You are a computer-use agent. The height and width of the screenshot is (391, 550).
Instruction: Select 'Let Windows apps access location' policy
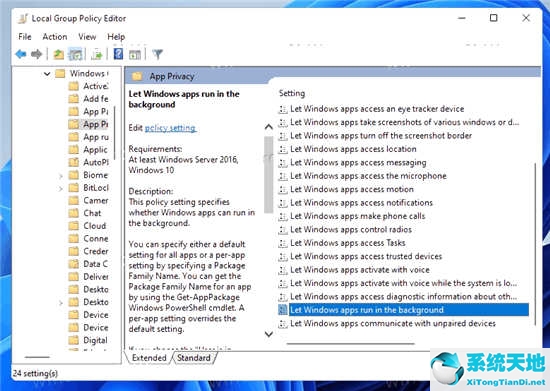(x=353, y=149)
